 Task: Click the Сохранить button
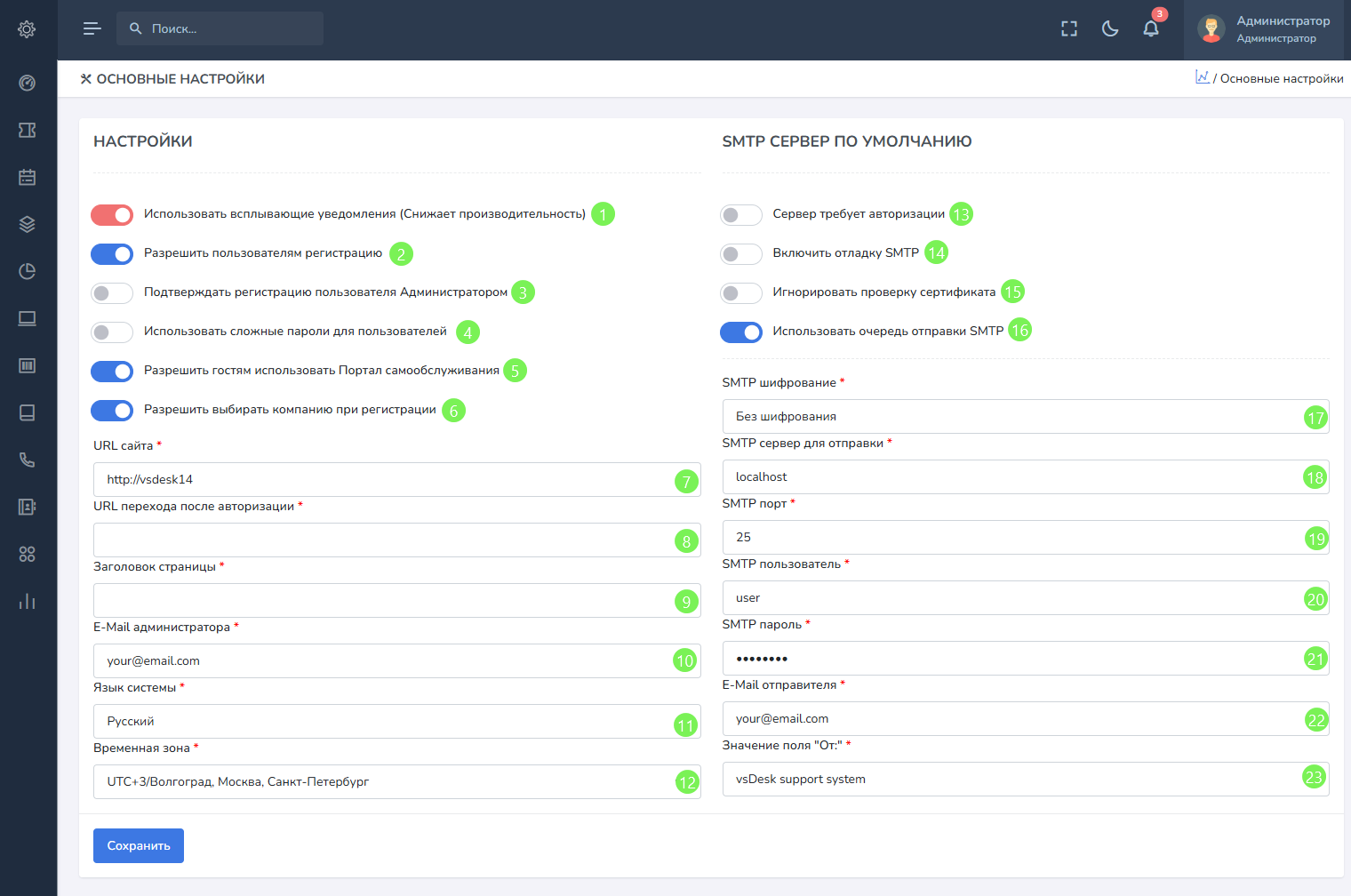[x=139, y=845]
